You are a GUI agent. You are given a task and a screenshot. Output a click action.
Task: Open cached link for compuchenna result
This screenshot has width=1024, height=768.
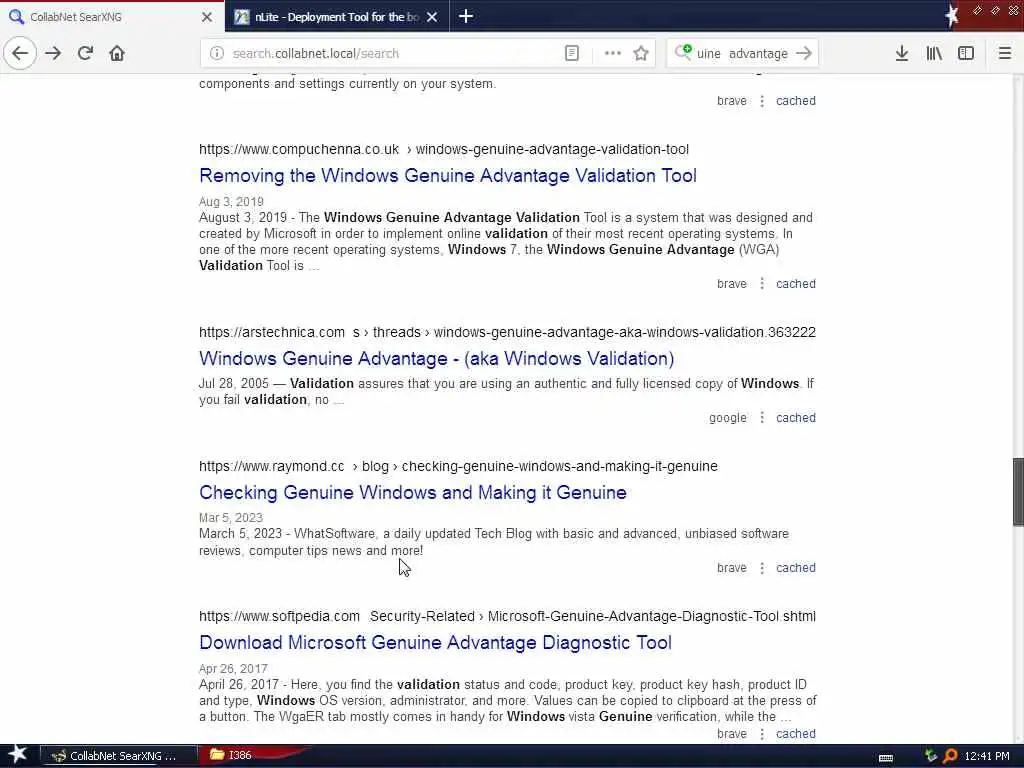[x=795, y=283]
